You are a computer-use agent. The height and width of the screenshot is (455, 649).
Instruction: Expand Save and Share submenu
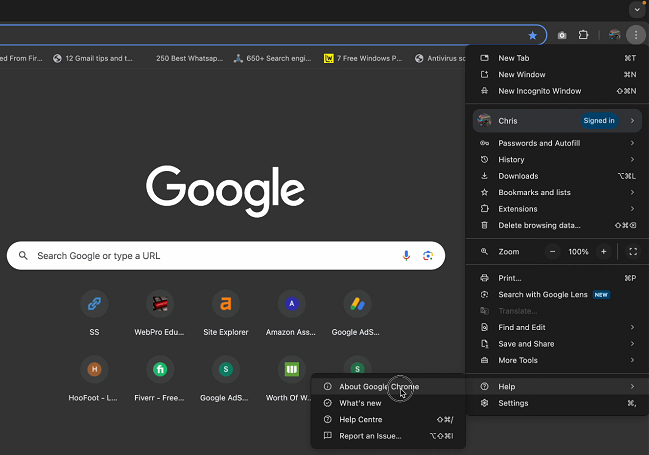(x=557, y=344)
